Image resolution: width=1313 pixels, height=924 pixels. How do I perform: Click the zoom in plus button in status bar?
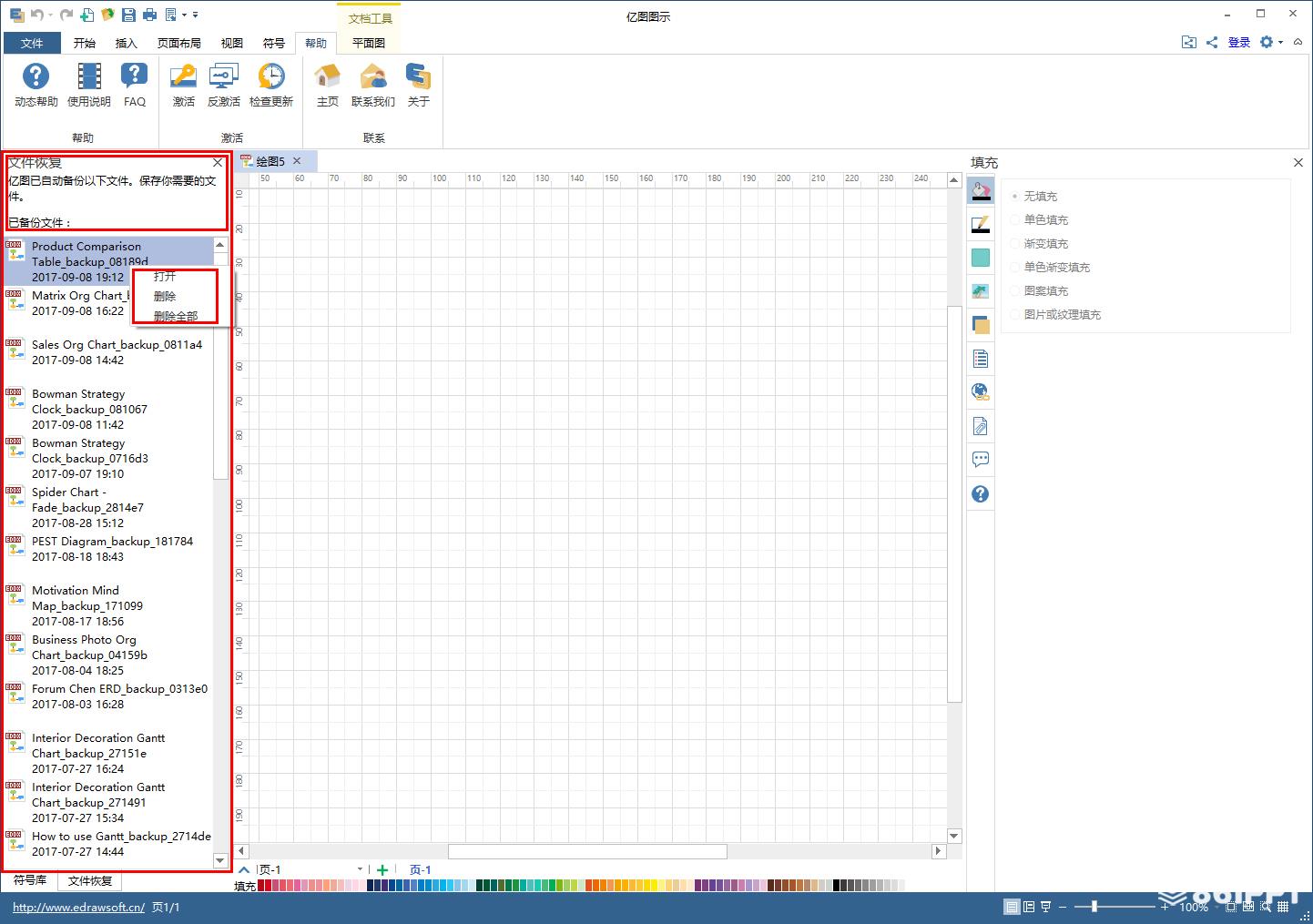click(1165, 907)
